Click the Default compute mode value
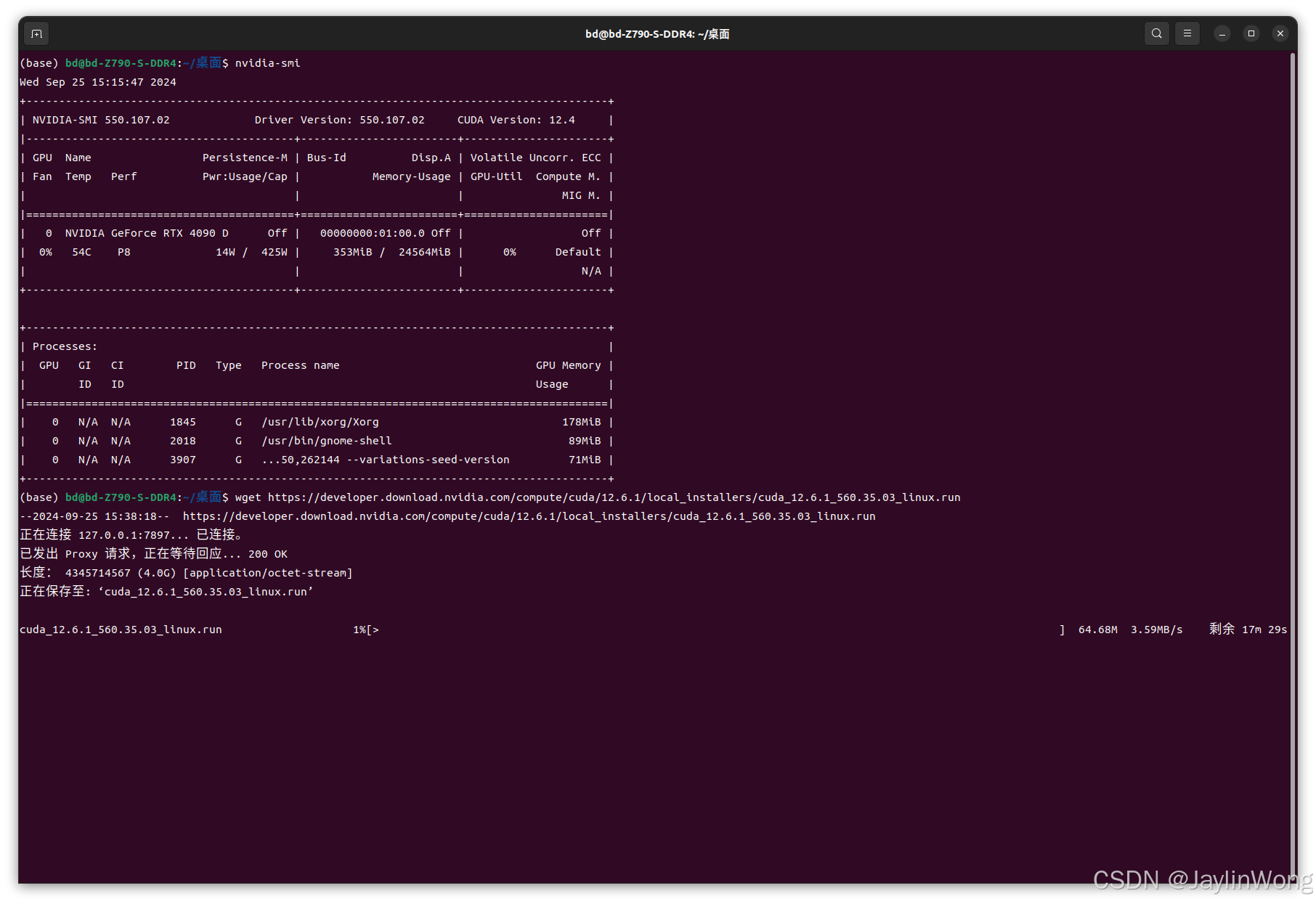1316x904 pixels. (578, 252)
